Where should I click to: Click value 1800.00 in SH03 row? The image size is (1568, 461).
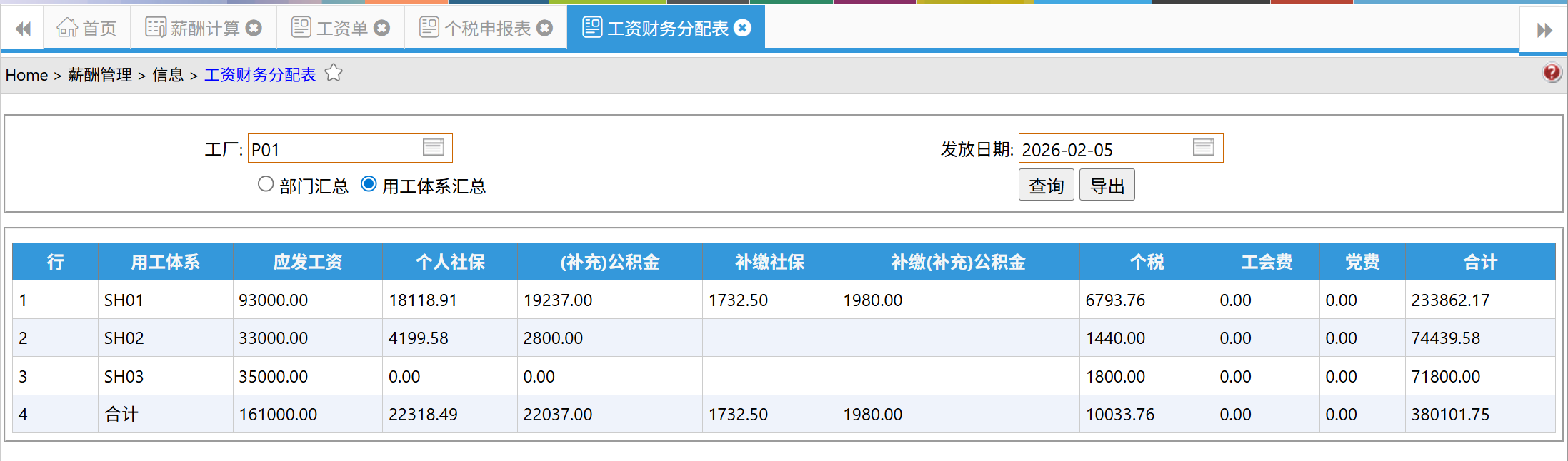[x=1115, y=377]
